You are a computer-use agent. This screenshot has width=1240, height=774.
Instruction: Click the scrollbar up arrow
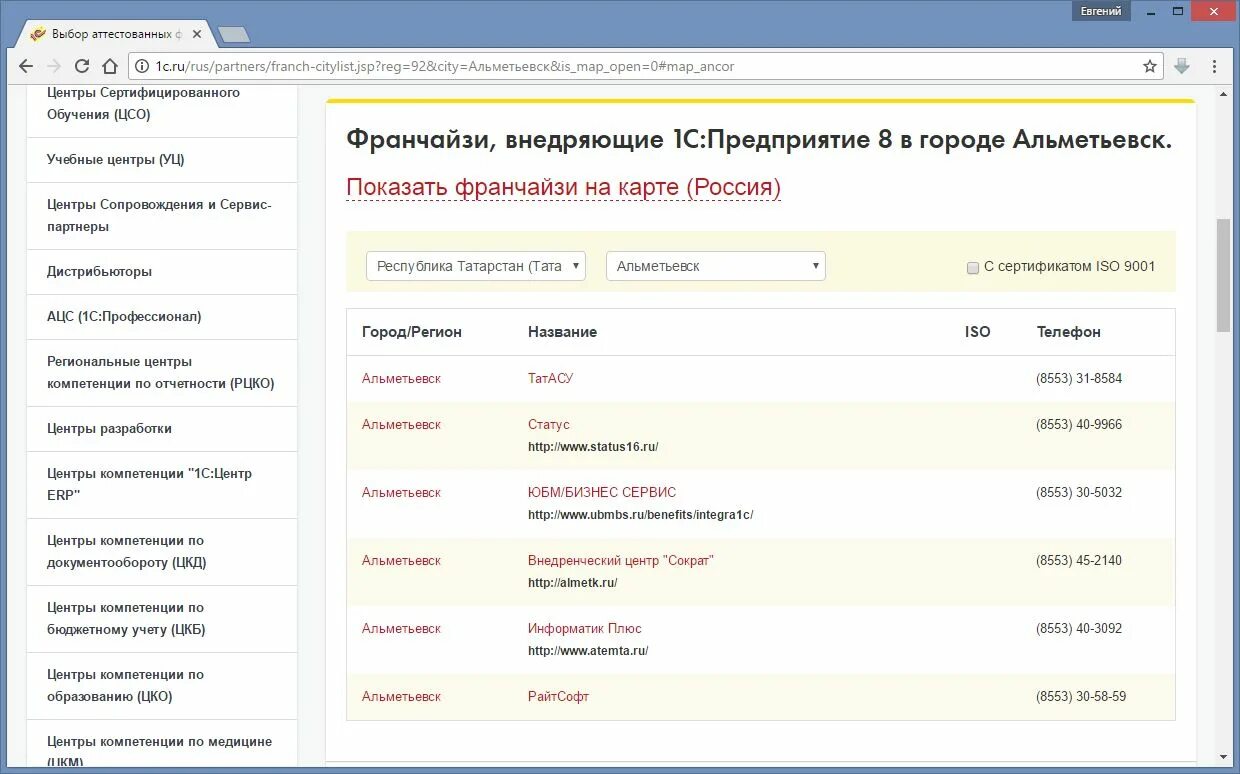[1223, 92]
